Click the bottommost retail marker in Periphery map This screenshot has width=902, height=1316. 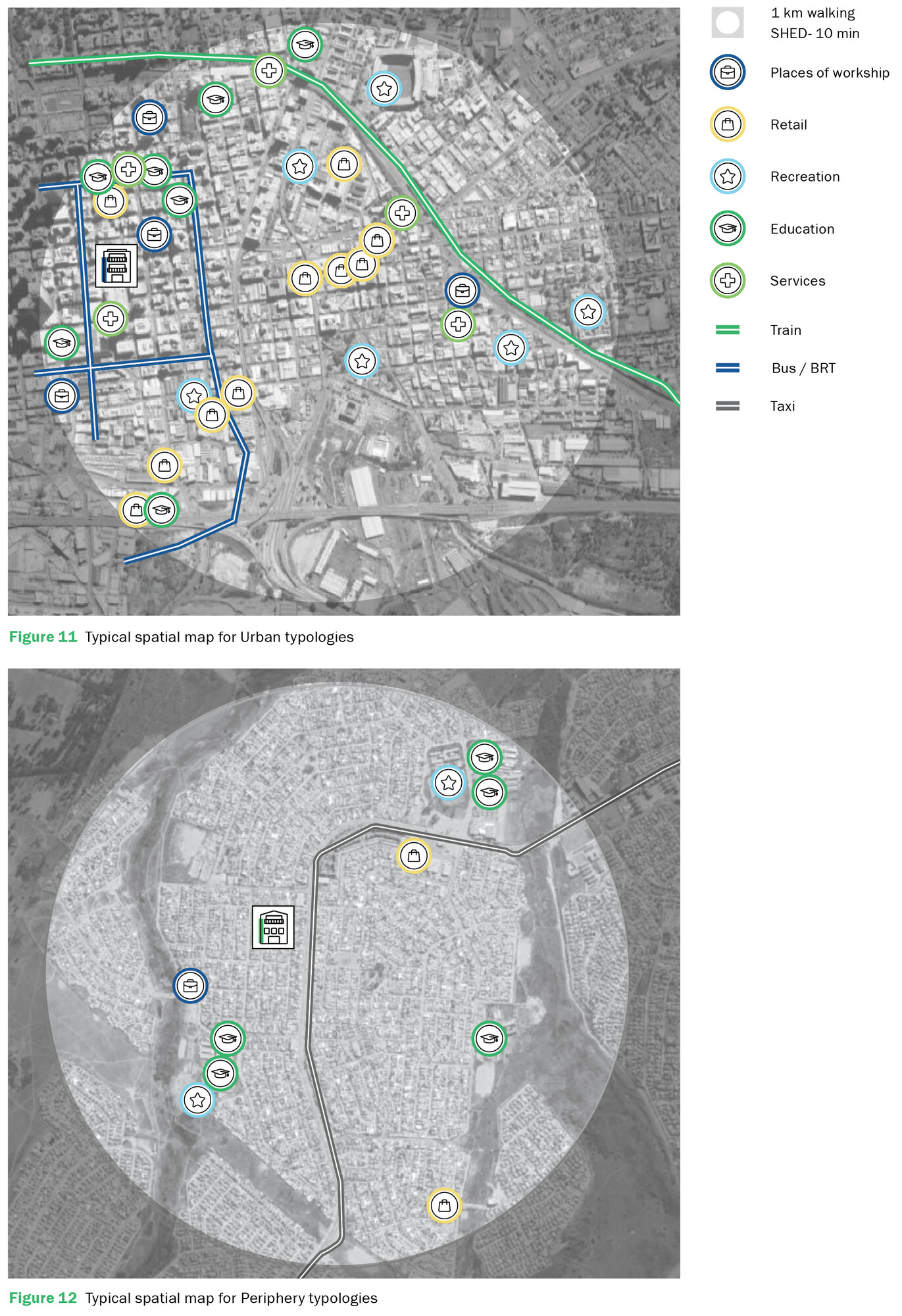(445, 1205)
